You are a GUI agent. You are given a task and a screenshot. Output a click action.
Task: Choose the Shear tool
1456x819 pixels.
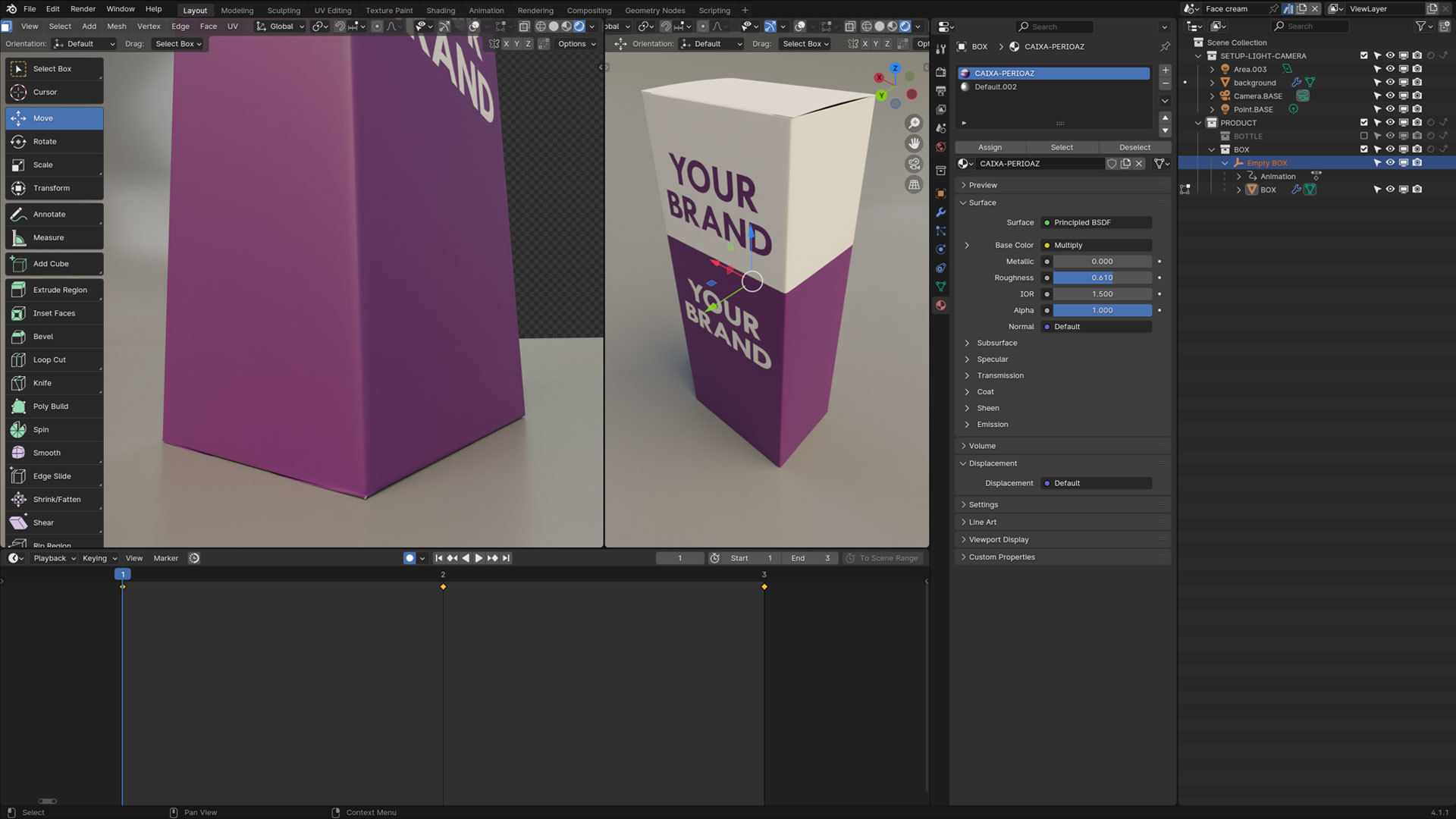coord(54,522)
